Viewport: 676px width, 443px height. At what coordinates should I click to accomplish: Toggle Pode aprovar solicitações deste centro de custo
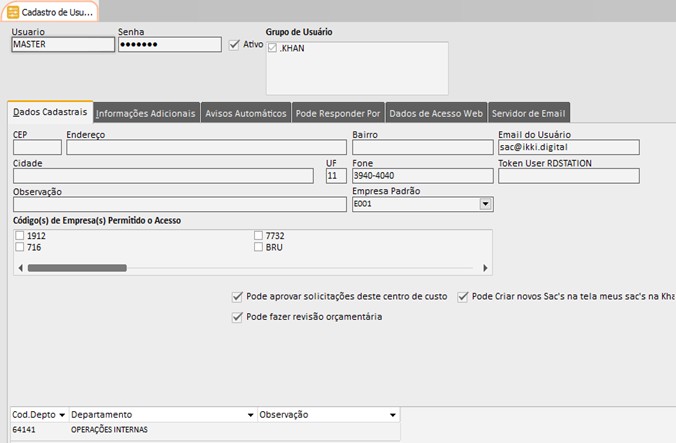[x=237, y=296]
